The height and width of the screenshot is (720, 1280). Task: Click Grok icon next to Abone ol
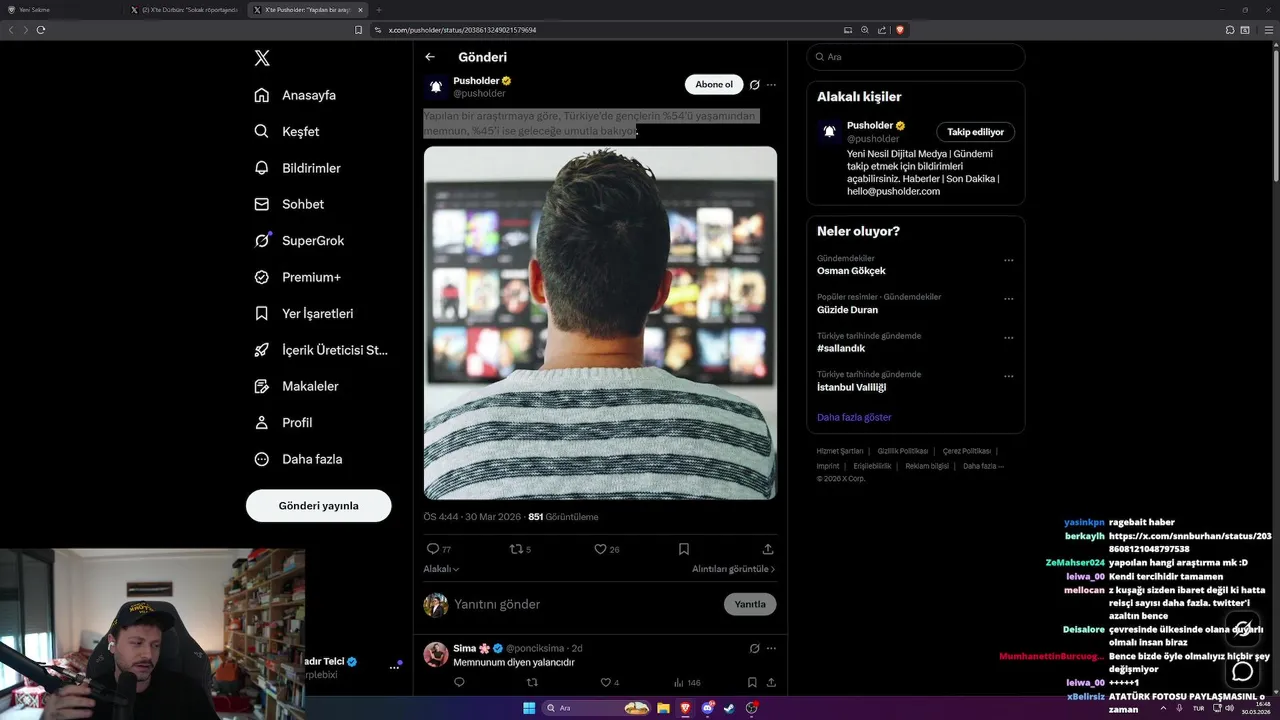pos(755,85)
